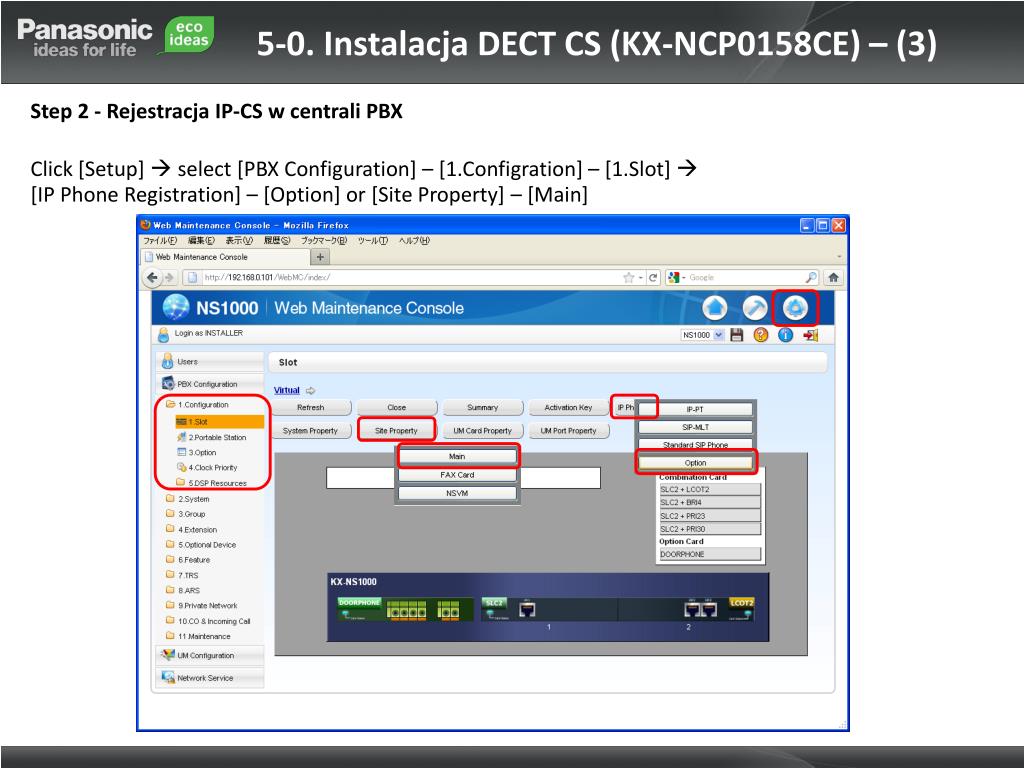Select 1.Slot in the tree

tap(219, 422)
